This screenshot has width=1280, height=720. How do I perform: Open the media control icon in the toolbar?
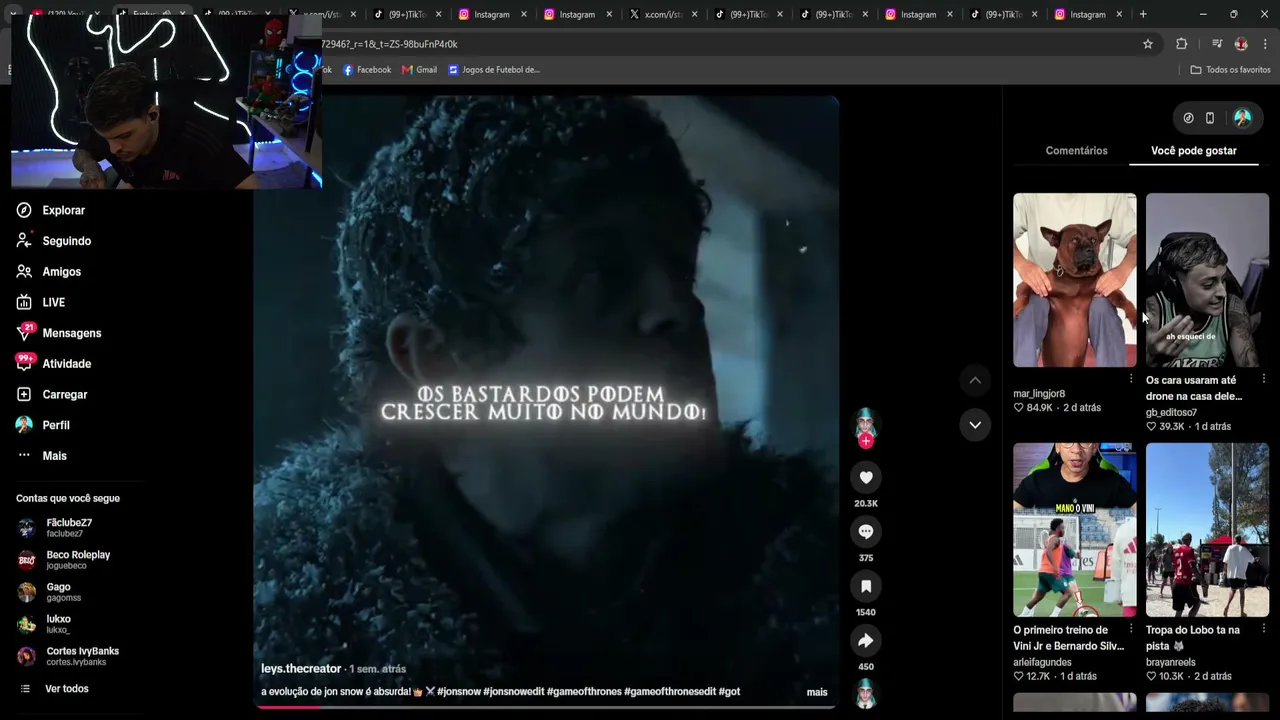point(1217,44)
